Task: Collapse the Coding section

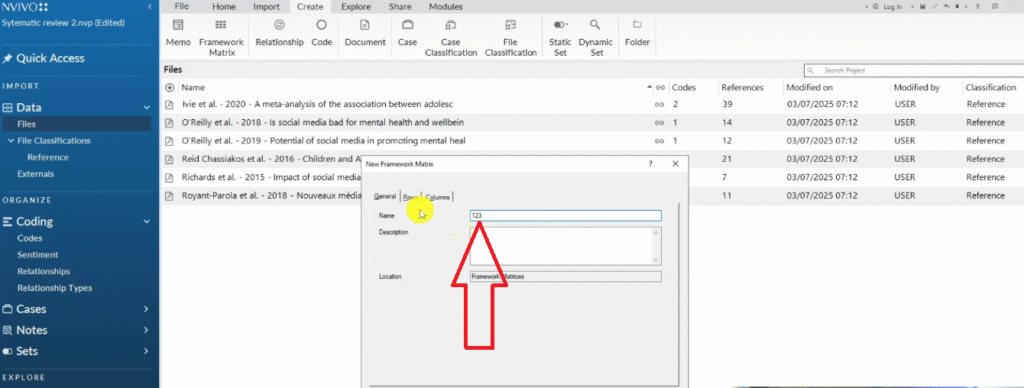Action: [146, 222]
